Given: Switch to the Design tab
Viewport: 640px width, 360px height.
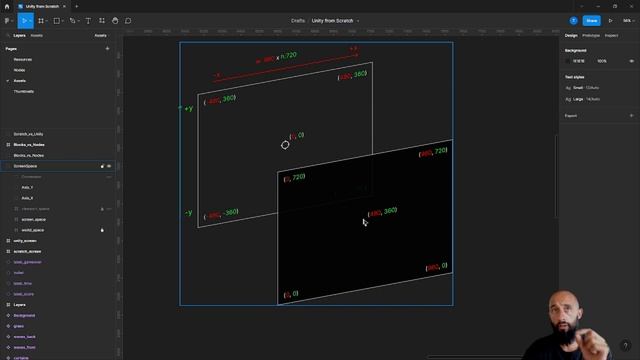Looking at the screenshot, I should pos(571,36).
